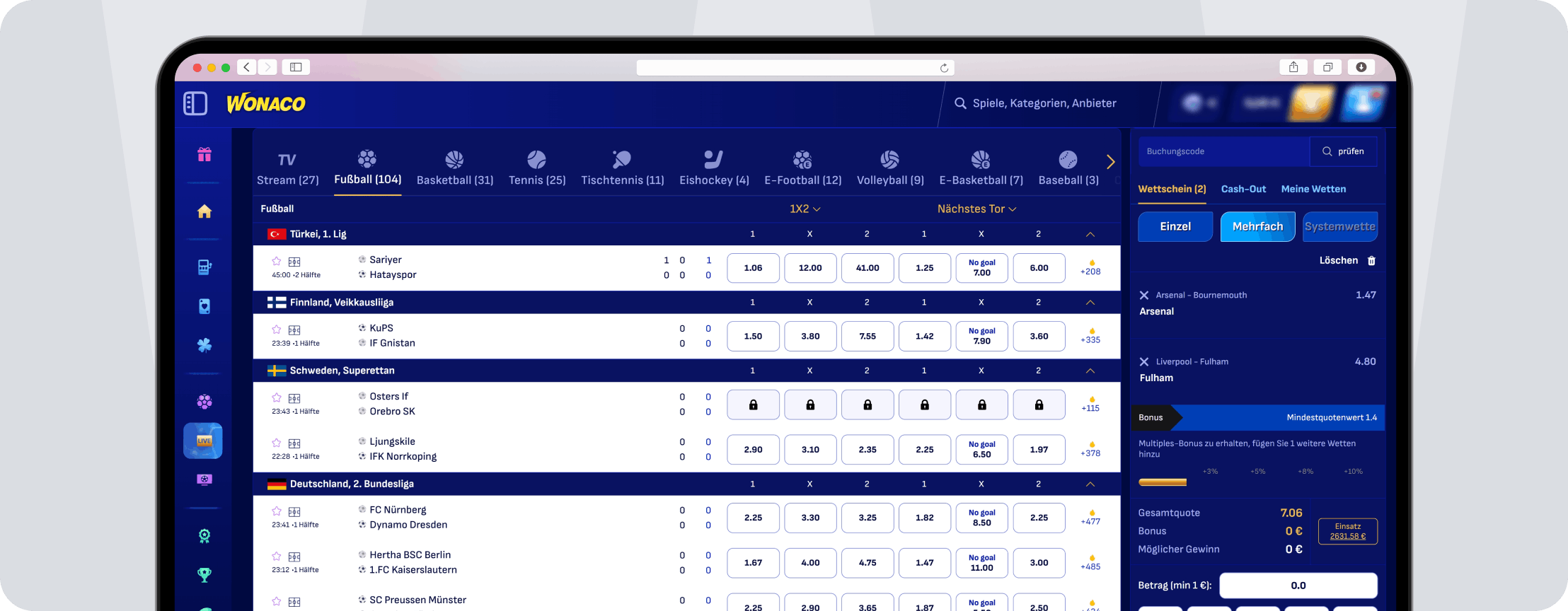Open +477 more markets for FC Nürnberg
The image size is (1568, 611).
(x=1090, y=518)
